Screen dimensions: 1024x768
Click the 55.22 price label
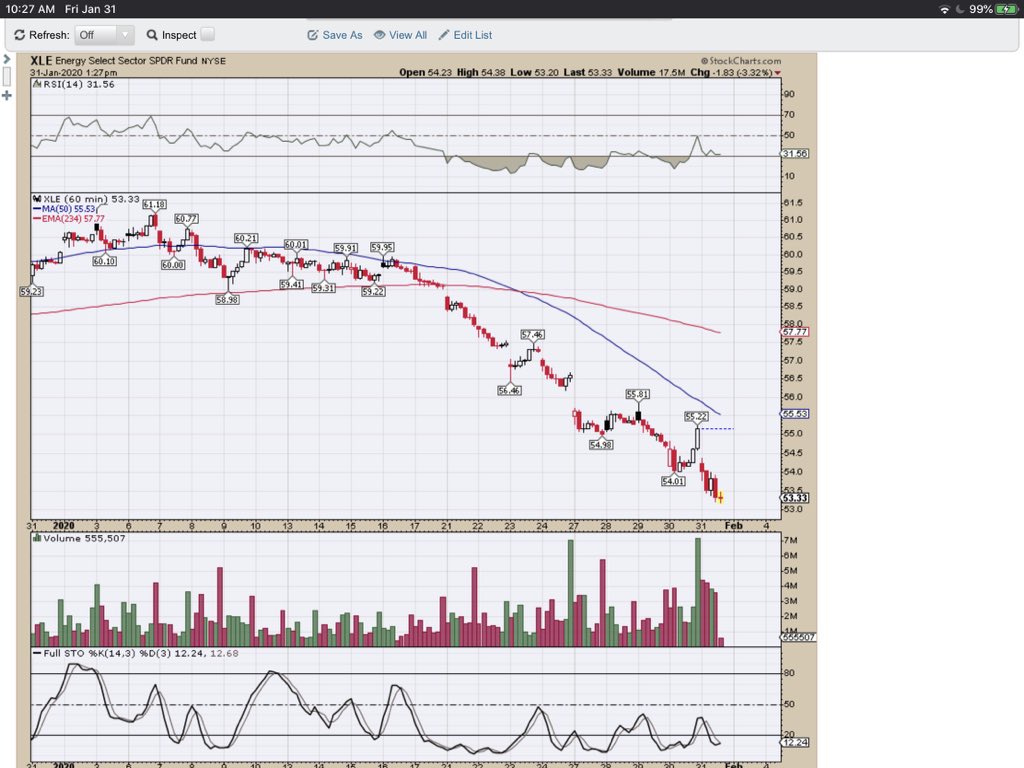tap(696, 416)
